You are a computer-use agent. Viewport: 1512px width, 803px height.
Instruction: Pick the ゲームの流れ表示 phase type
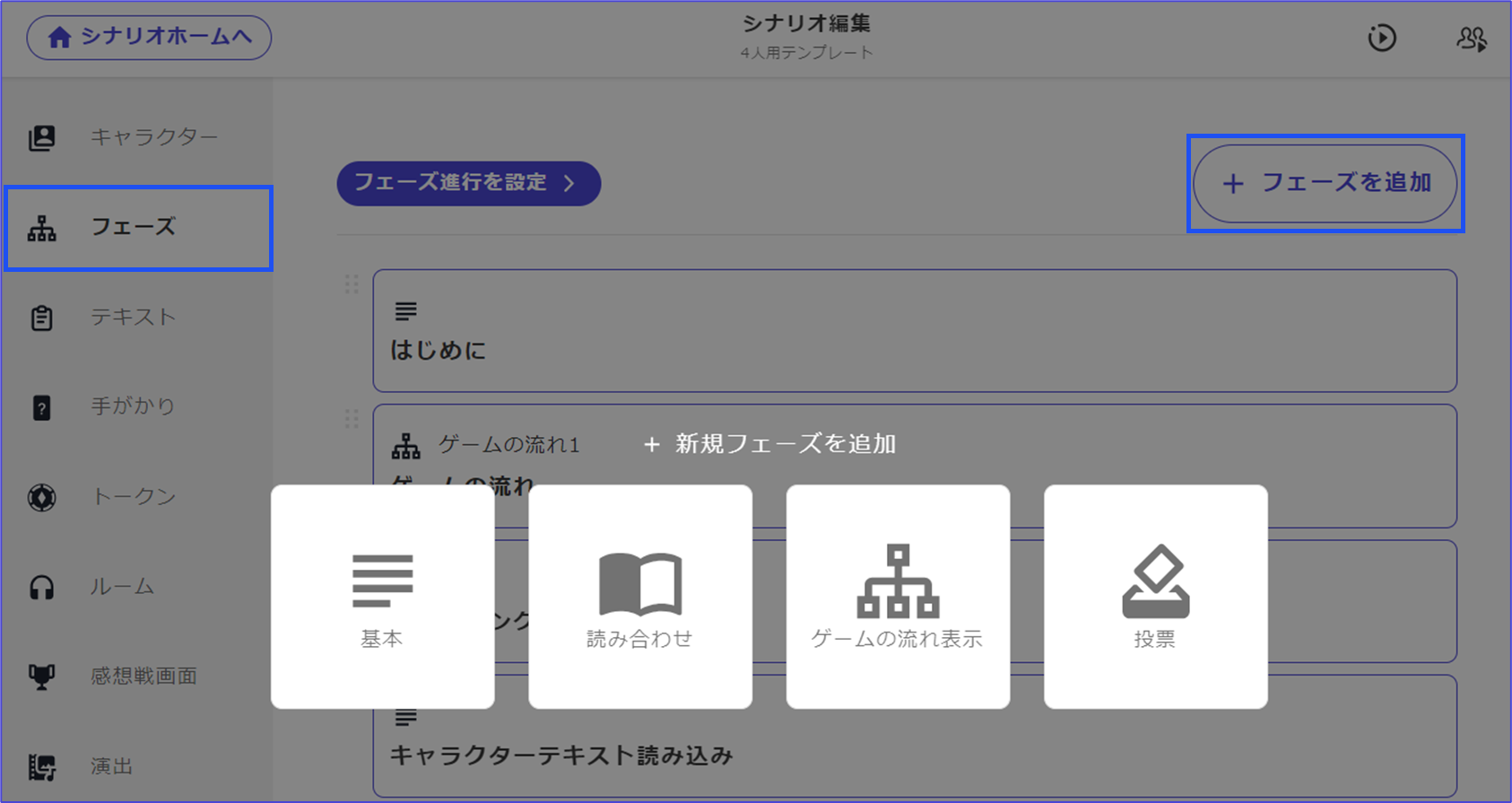[x=898, y=597]
